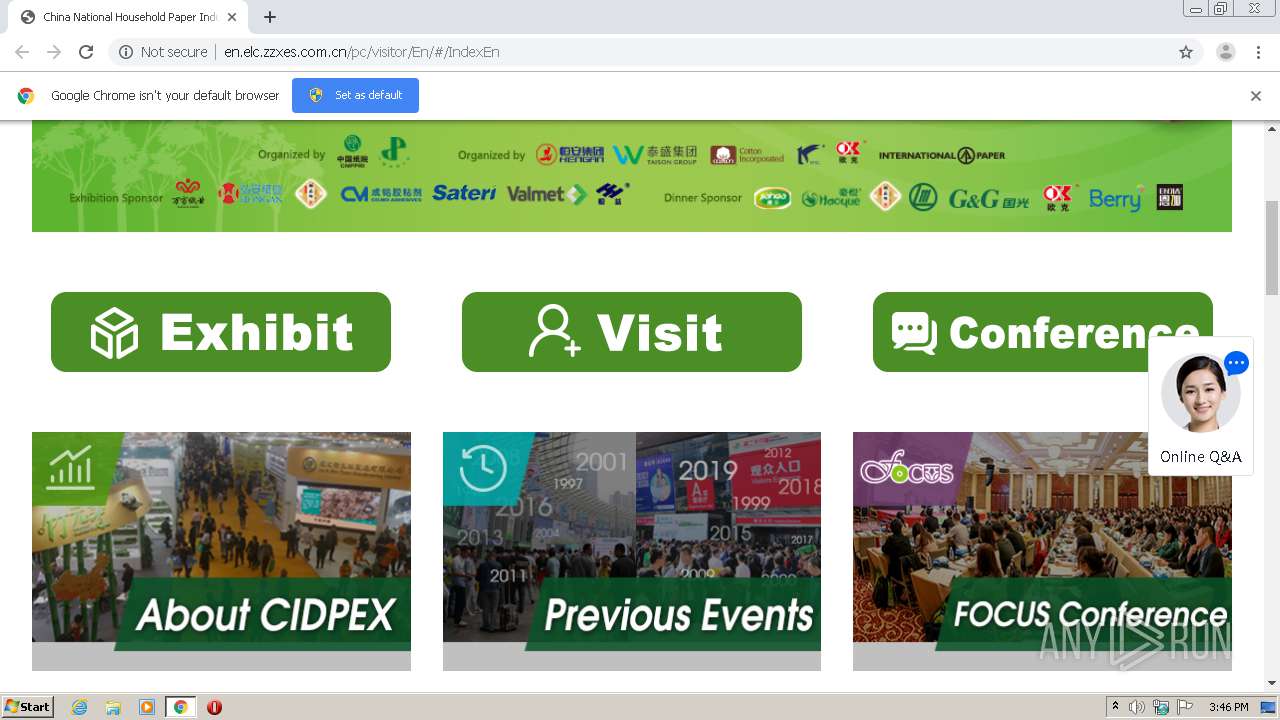The height and width of the screenshot is (720, 1280).
Task: Click the Taison Group logo
Action: click(655, 154)
